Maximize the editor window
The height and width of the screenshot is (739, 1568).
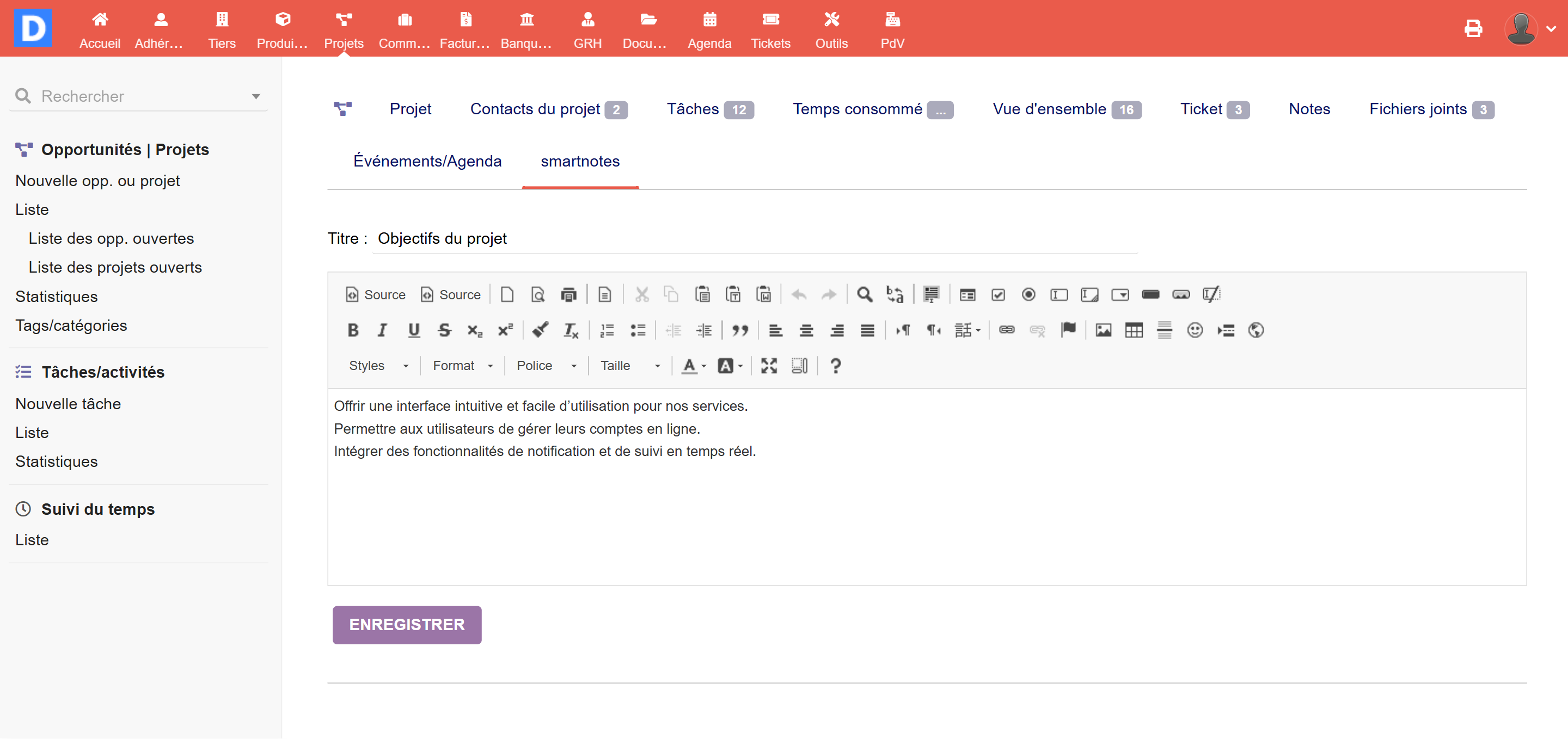[x=769, y=366]
